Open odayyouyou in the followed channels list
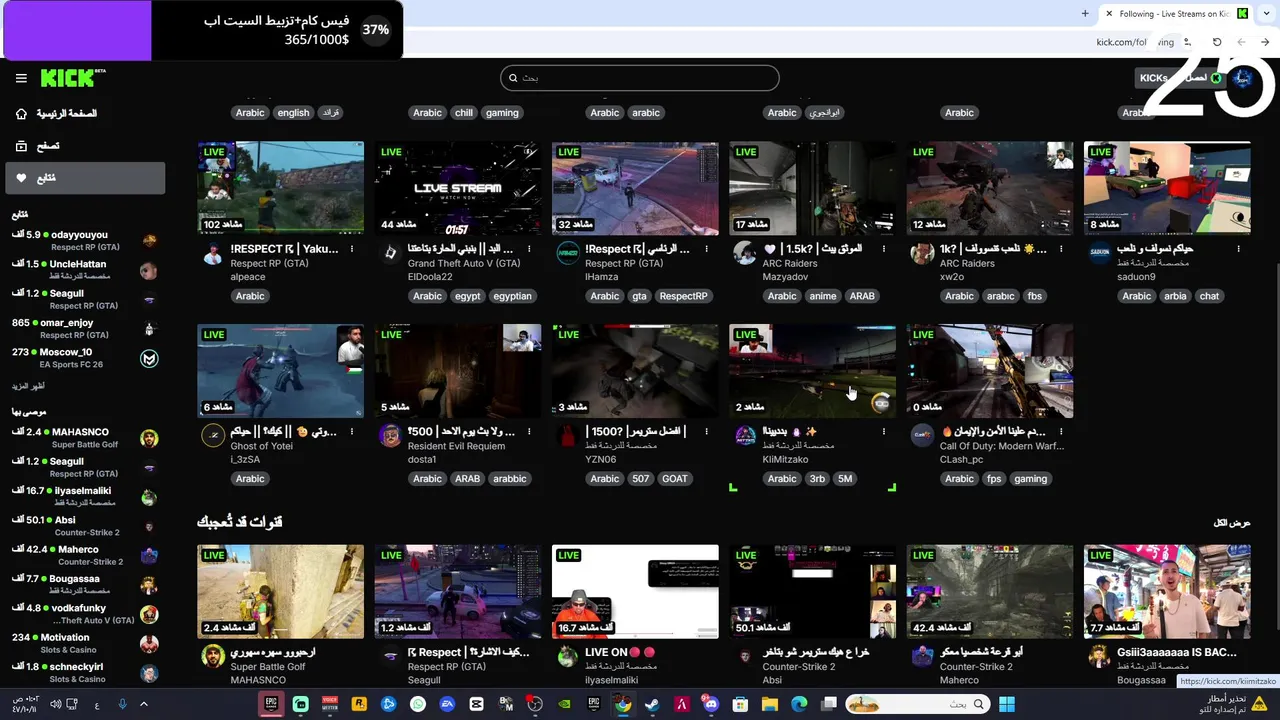The height and width of the screenshot is (720, 1280). [x=85, y=241]
